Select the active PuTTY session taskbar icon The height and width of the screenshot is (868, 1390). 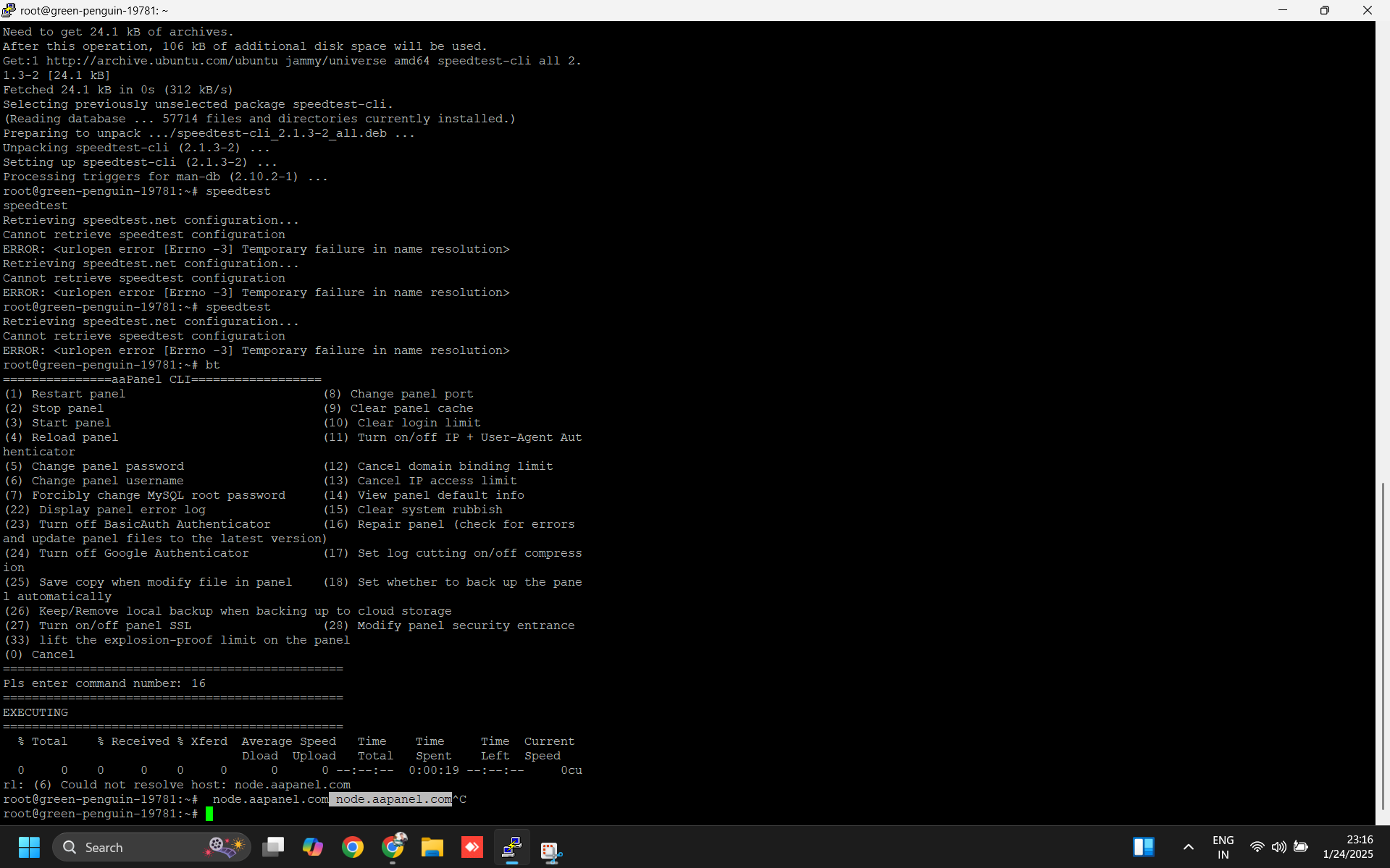tap(512, 847)
